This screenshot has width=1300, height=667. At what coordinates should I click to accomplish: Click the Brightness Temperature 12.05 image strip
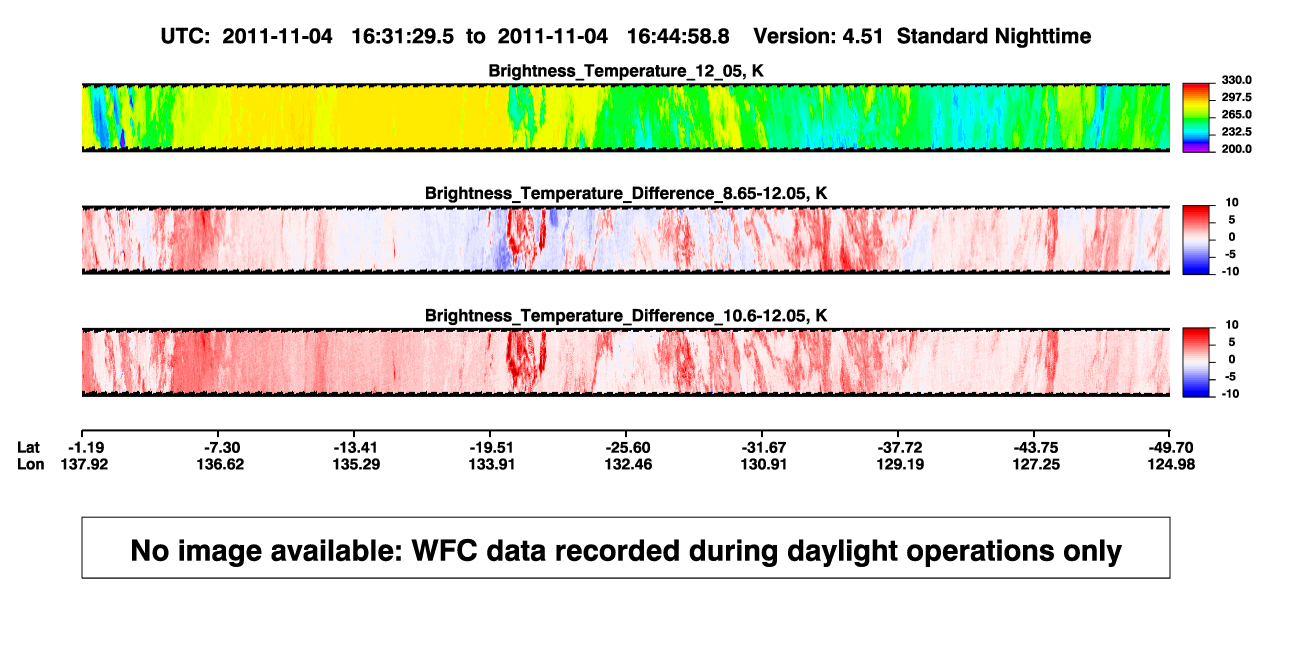(x=626, y=117)
